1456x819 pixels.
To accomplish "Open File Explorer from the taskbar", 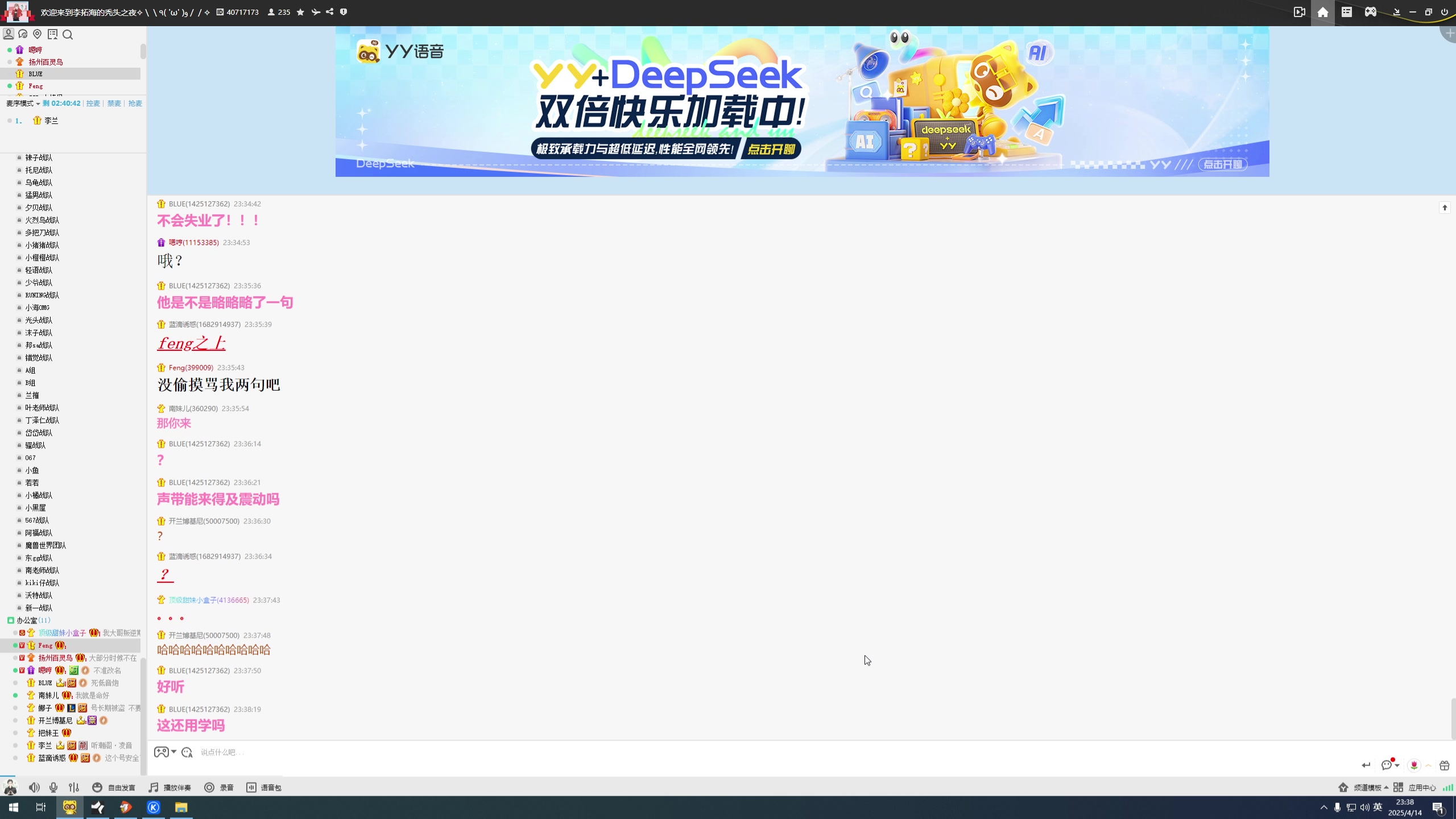I will pos(181,808).
